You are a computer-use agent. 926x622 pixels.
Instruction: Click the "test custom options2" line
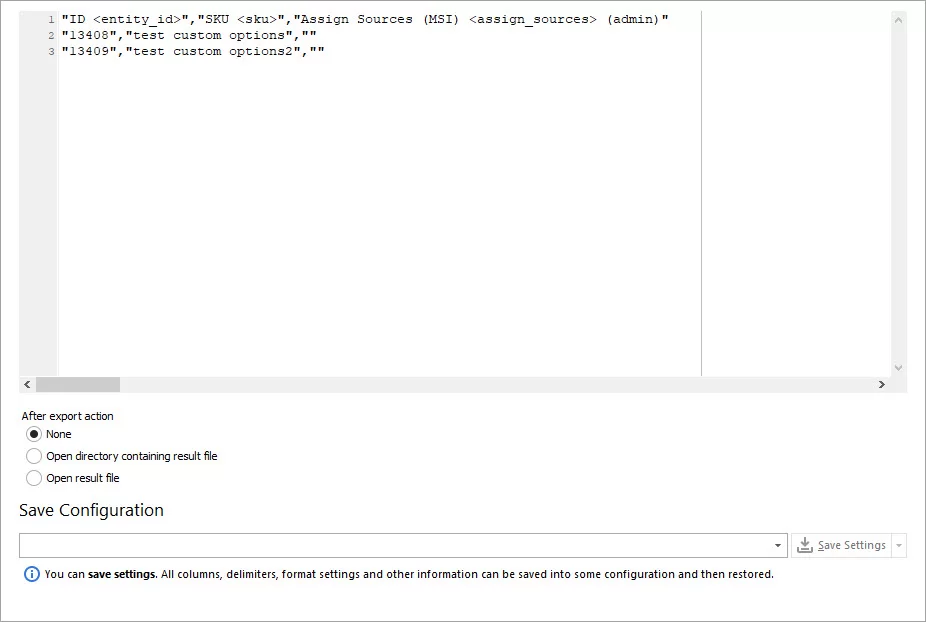coord(193,51)
